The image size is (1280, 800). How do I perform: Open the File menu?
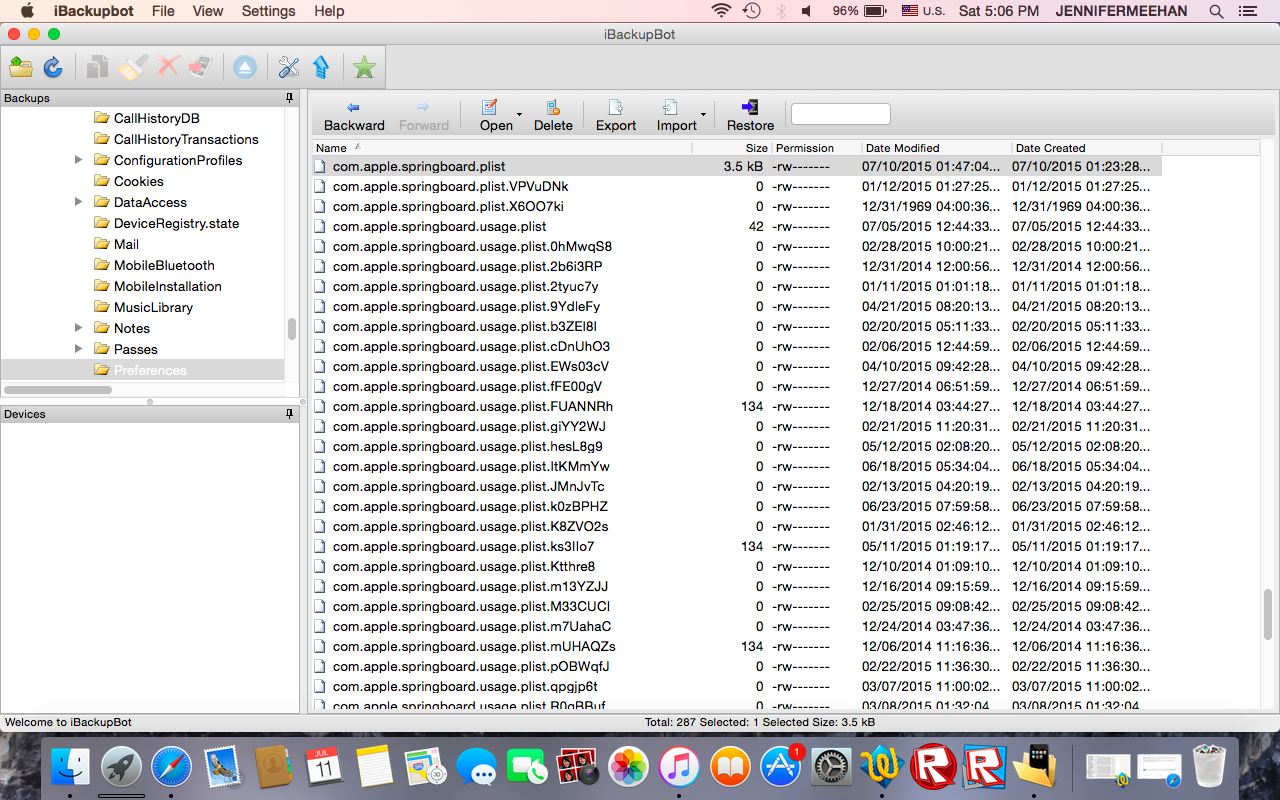pyautogui.click(x=163, y=11)
